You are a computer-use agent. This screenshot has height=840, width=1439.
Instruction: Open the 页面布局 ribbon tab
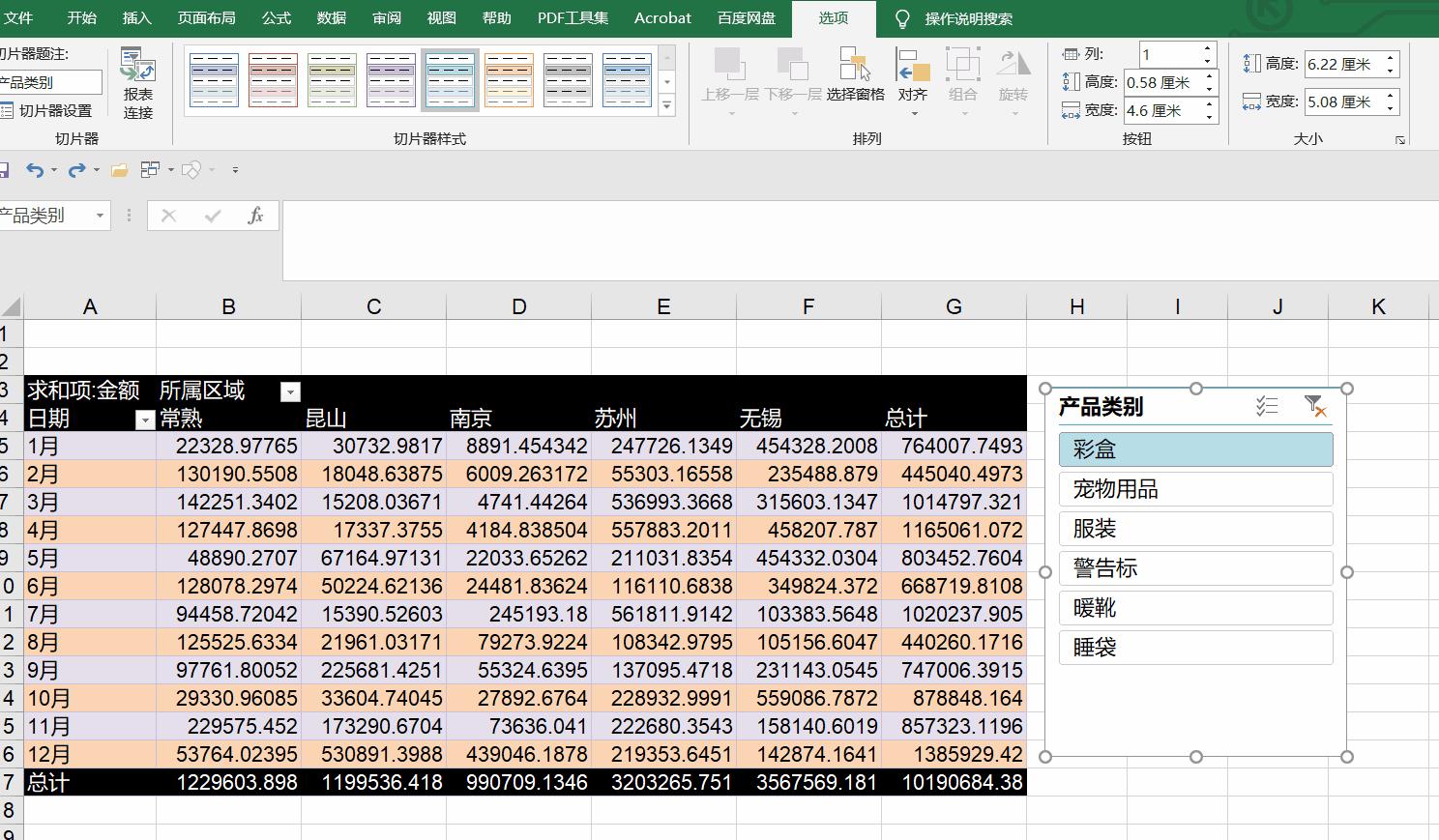206,17
